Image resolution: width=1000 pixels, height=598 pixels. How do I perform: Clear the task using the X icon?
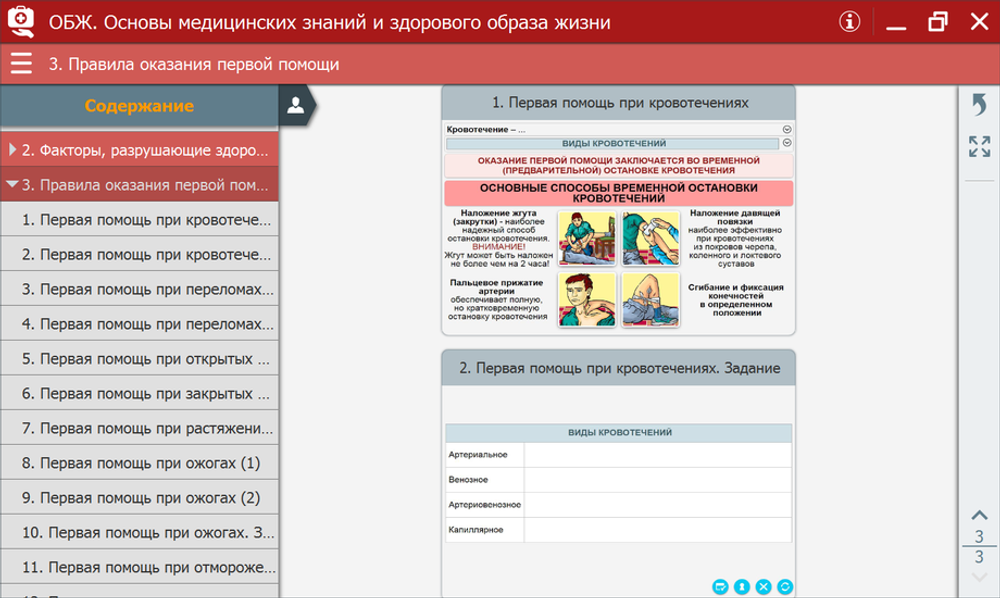click(764, 587)
